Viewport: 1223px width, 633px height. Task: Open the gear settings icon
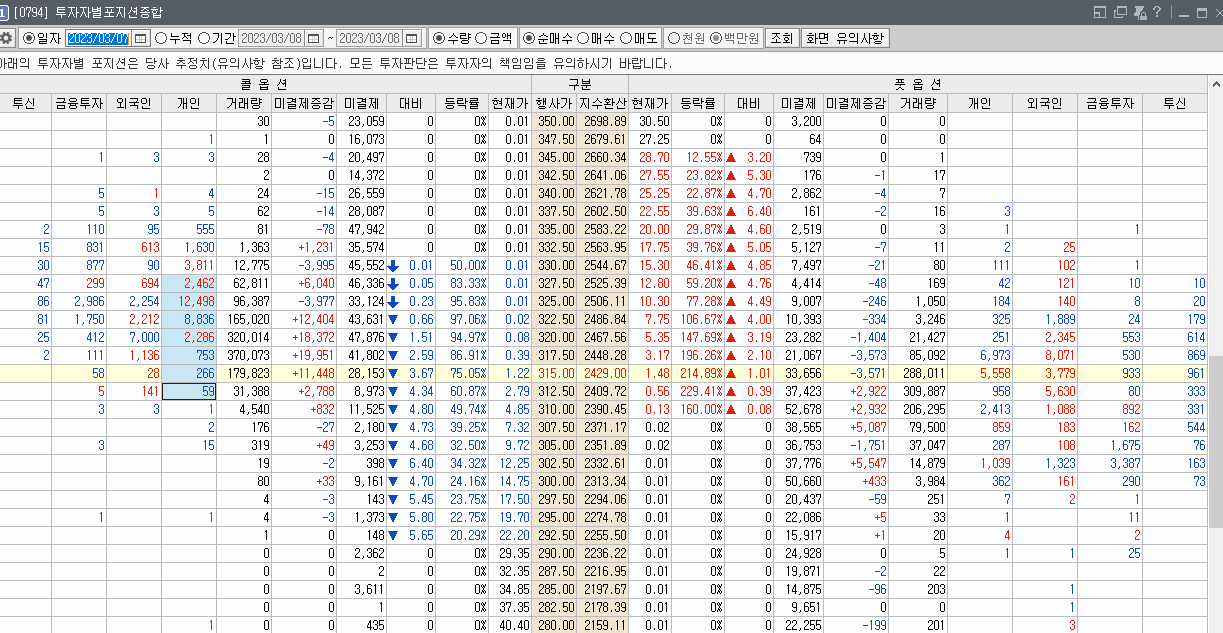[x=6, y=39]
